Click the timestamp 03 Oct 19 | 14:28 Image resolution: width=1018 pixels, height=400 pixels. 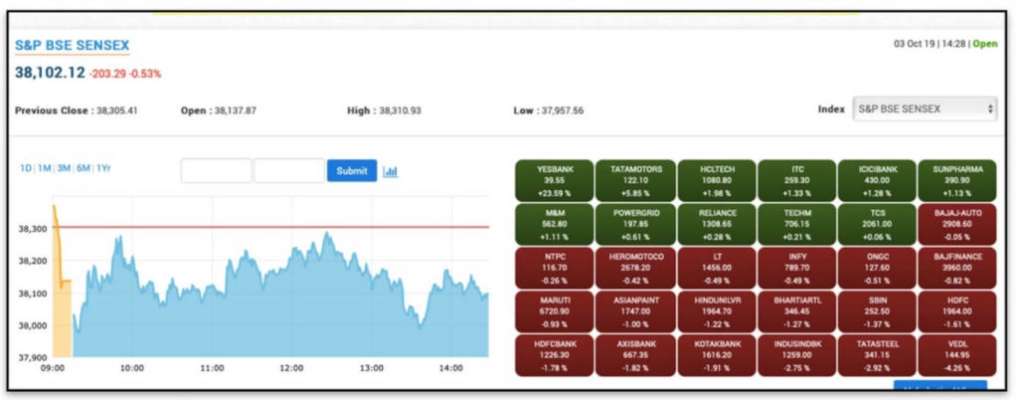[x=930, y=44]
